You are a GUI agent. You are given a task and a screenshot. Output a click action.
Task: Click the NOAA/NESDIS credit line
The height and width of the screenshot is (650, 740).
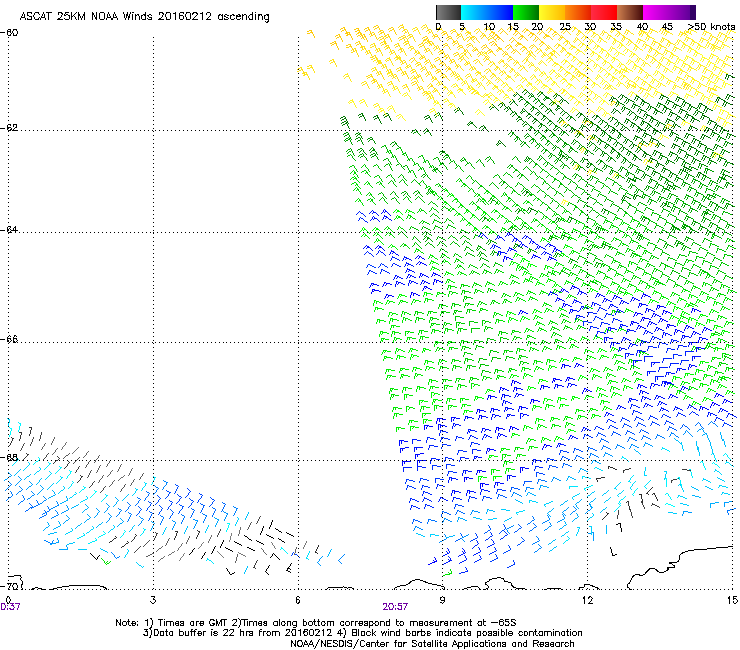tap(432, 644)
